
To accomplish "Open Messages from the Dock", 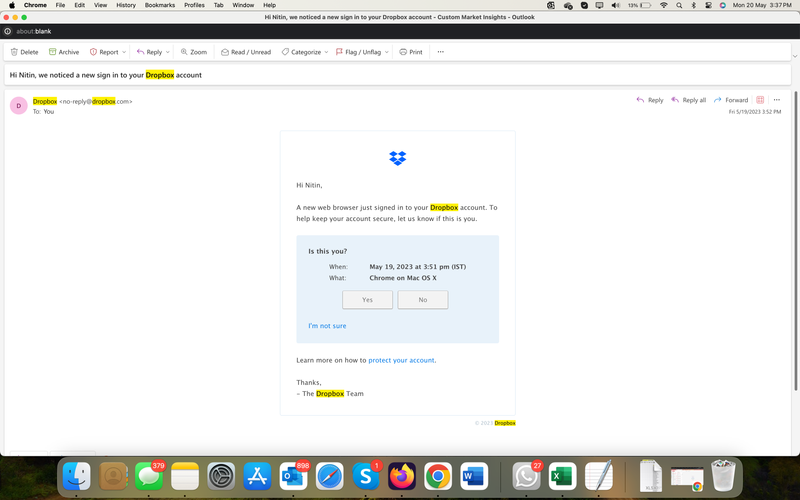I will tap(149, 476).
